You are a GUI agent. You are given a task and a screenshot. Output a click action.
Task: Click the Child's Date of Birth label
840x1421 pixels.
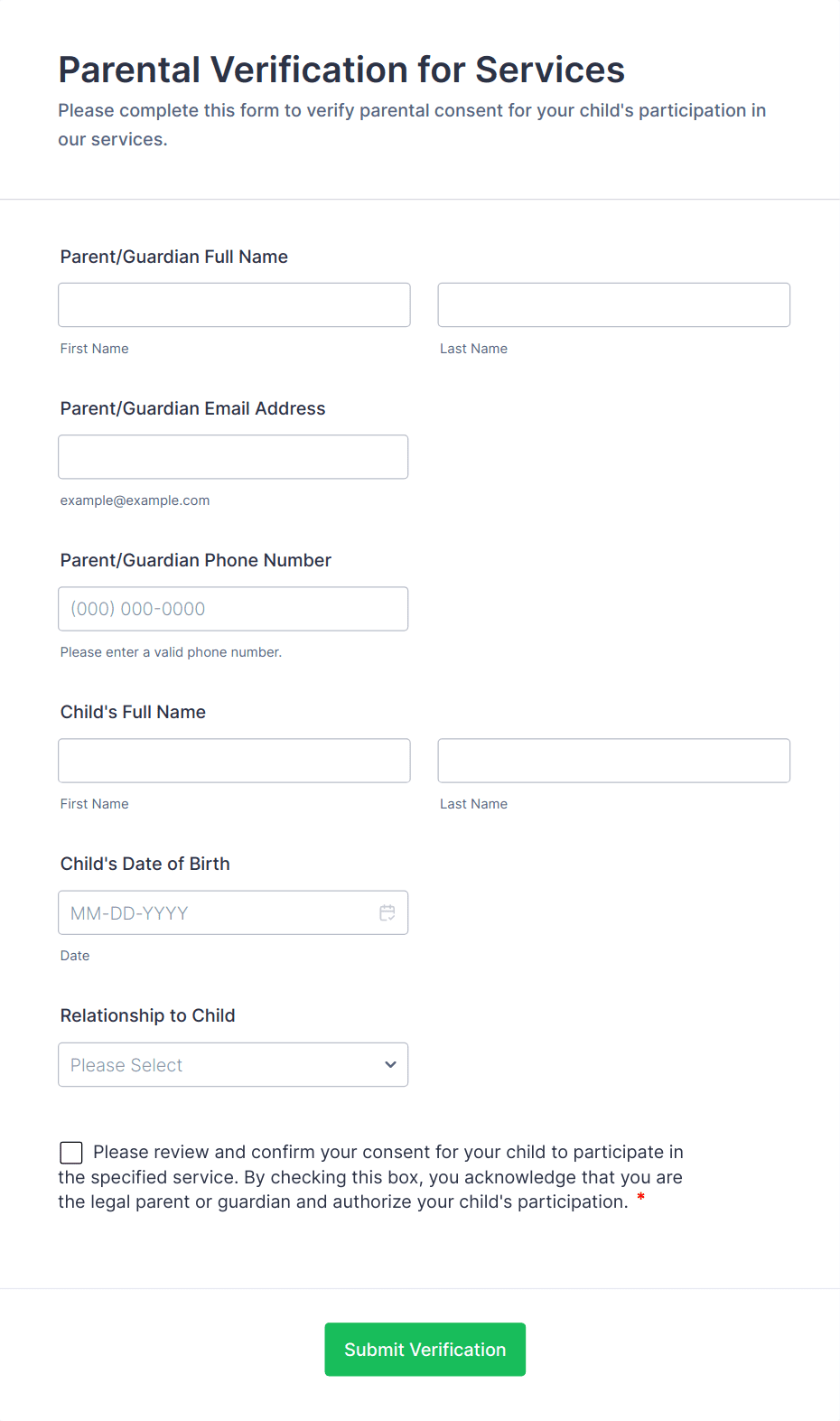coord(145,864)
